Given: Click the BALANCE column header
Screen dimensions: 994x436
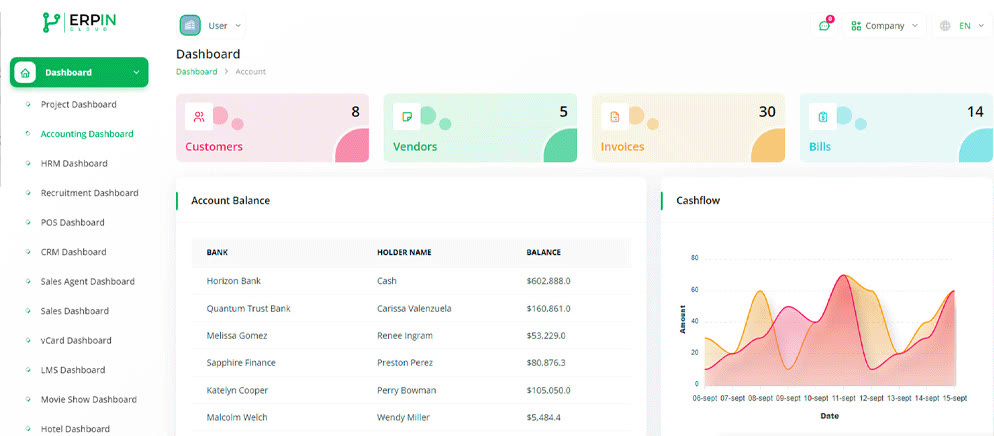Looking at the screenshot, I should 543,252.
